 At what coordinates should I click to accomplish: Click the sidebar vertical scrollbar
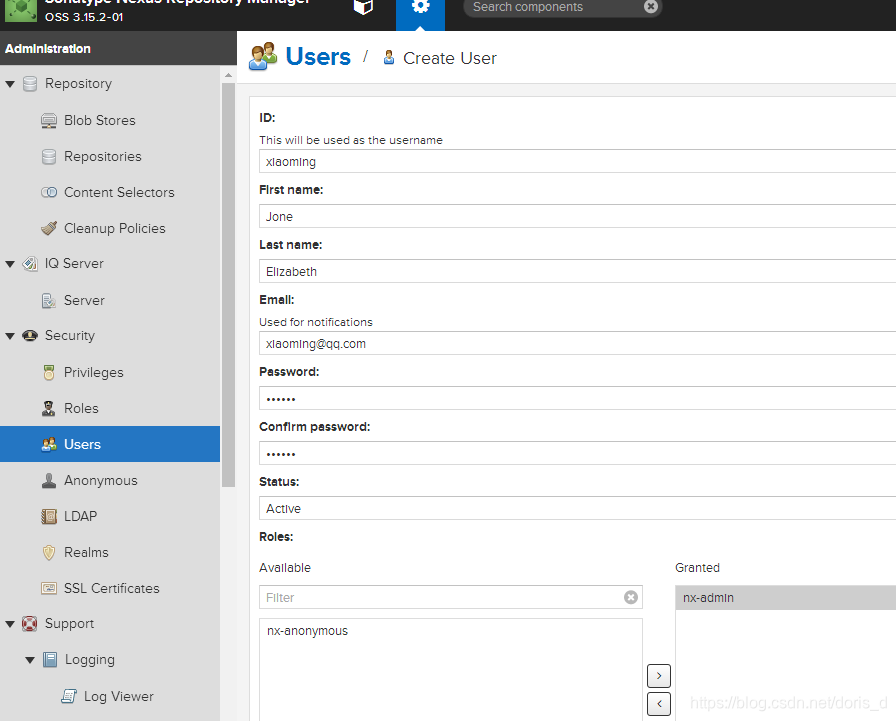coord(228,285)
